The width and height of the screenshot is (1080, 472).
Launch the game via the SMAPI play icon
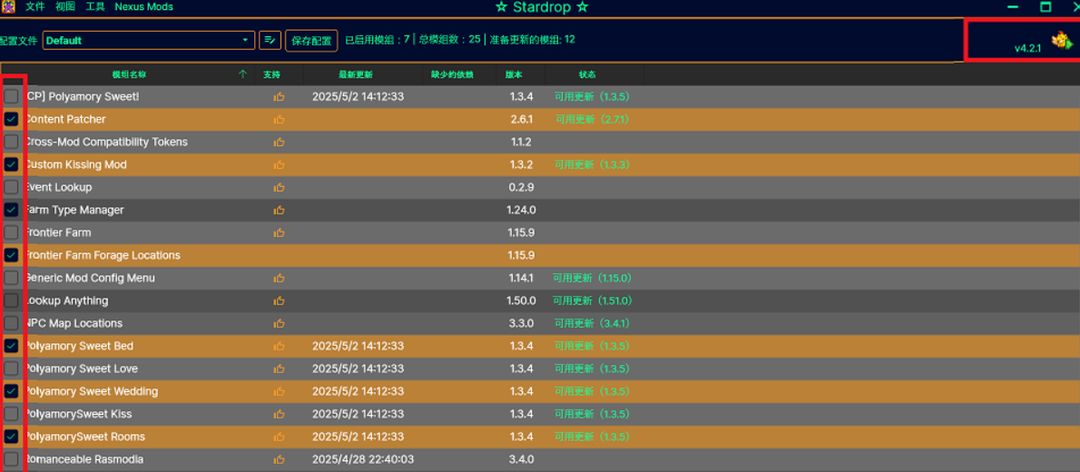[1061, 41]
